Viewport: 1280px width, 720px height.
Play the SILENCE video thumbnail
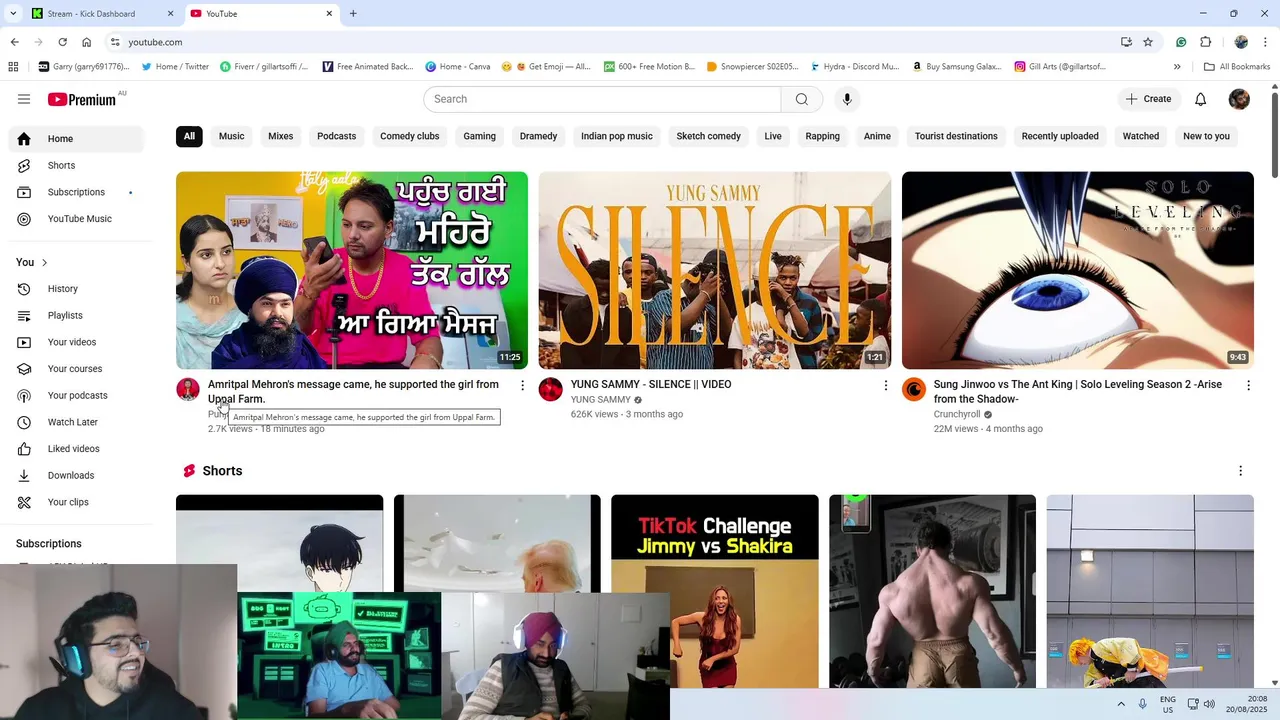(715, 270)
